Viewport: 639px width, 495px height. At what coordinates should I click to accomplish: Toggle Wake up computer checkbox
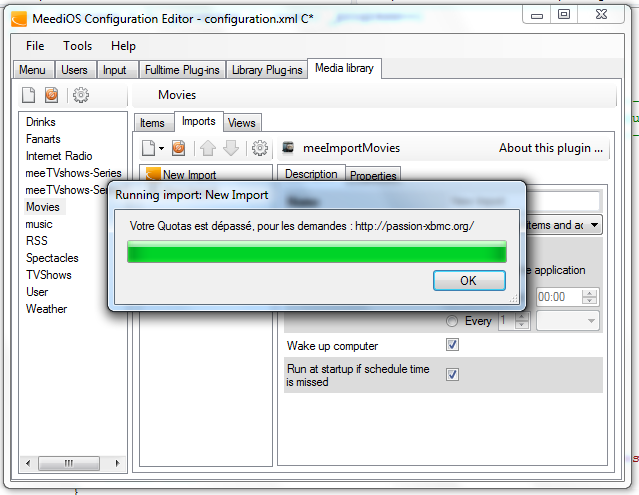point(452,345)
